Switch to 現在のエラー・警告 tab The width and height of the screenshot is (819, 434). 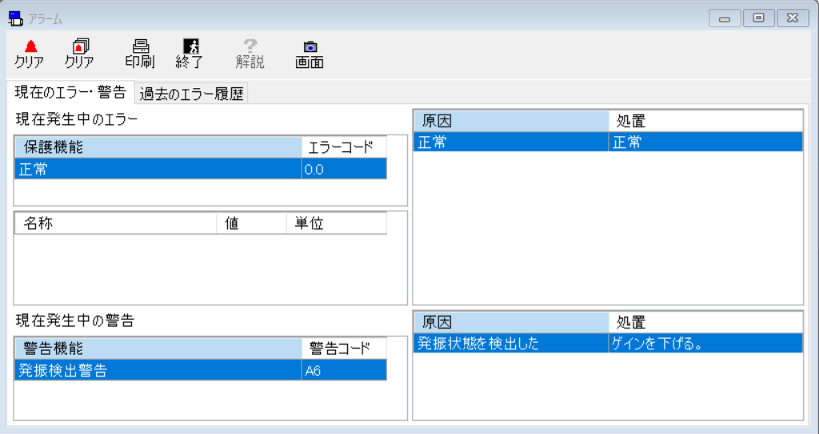coord(70,93)
